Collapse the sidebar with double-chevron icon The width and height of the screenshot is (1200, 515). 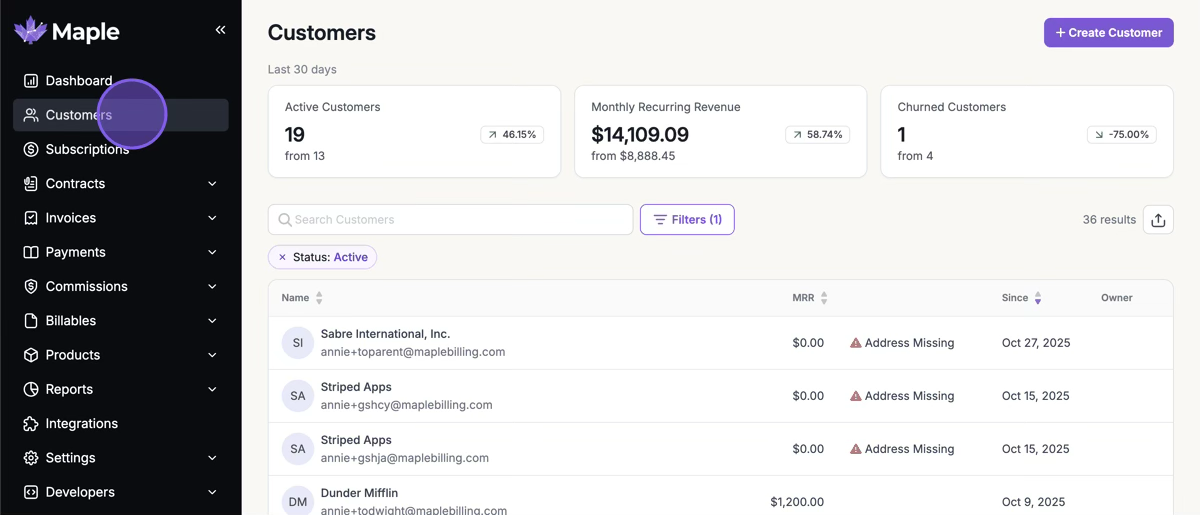pos(220,30)
